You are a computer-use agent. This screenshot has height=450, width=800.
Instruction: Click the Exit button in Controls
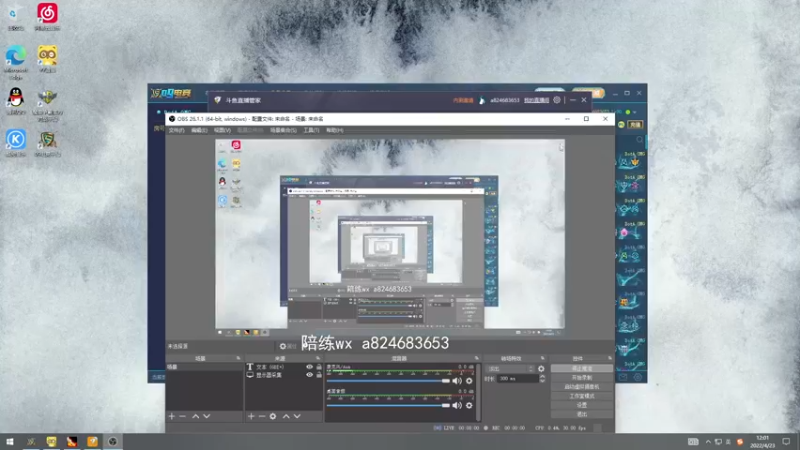[582, 414]
